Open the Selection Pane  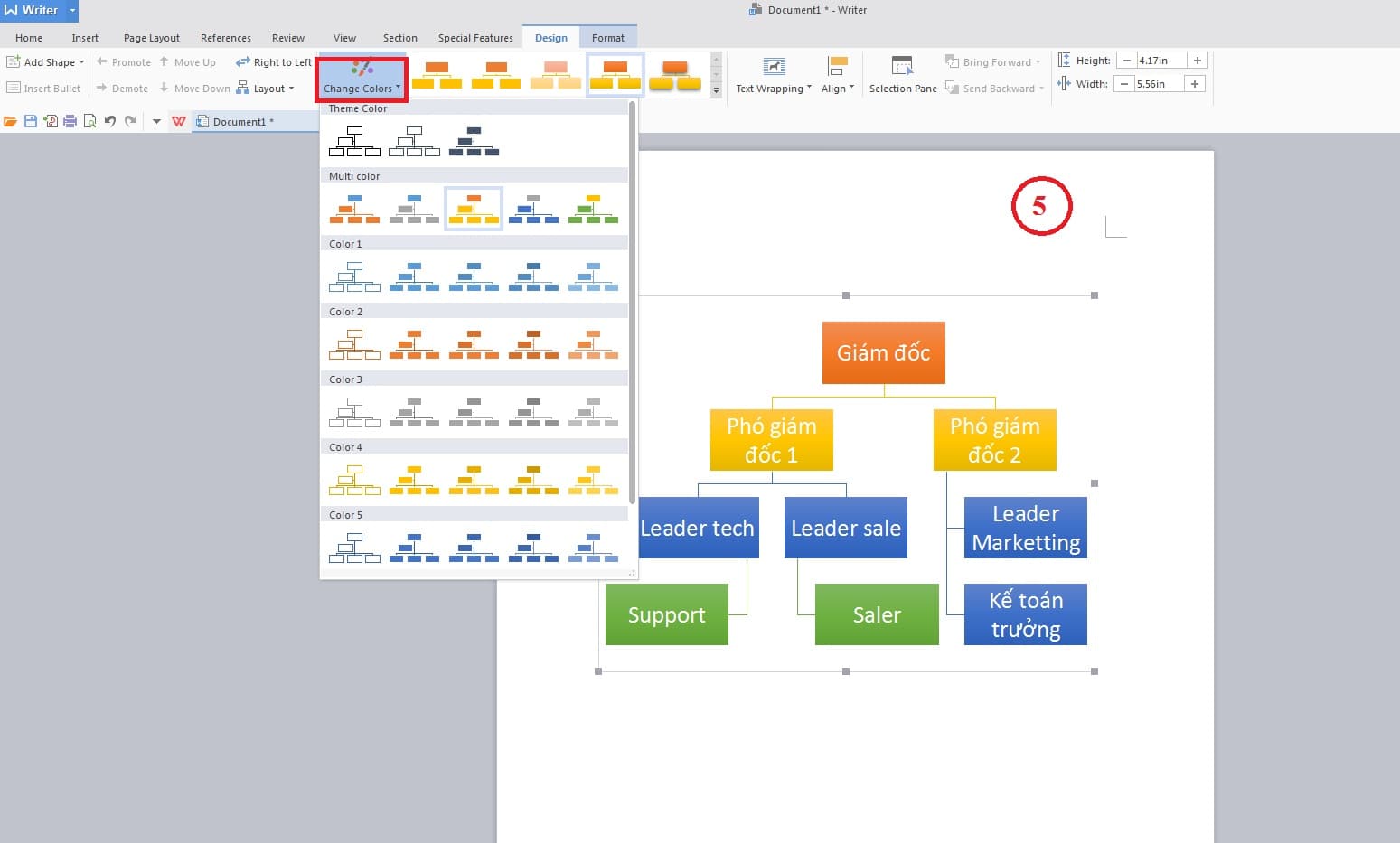click(903, 77)
